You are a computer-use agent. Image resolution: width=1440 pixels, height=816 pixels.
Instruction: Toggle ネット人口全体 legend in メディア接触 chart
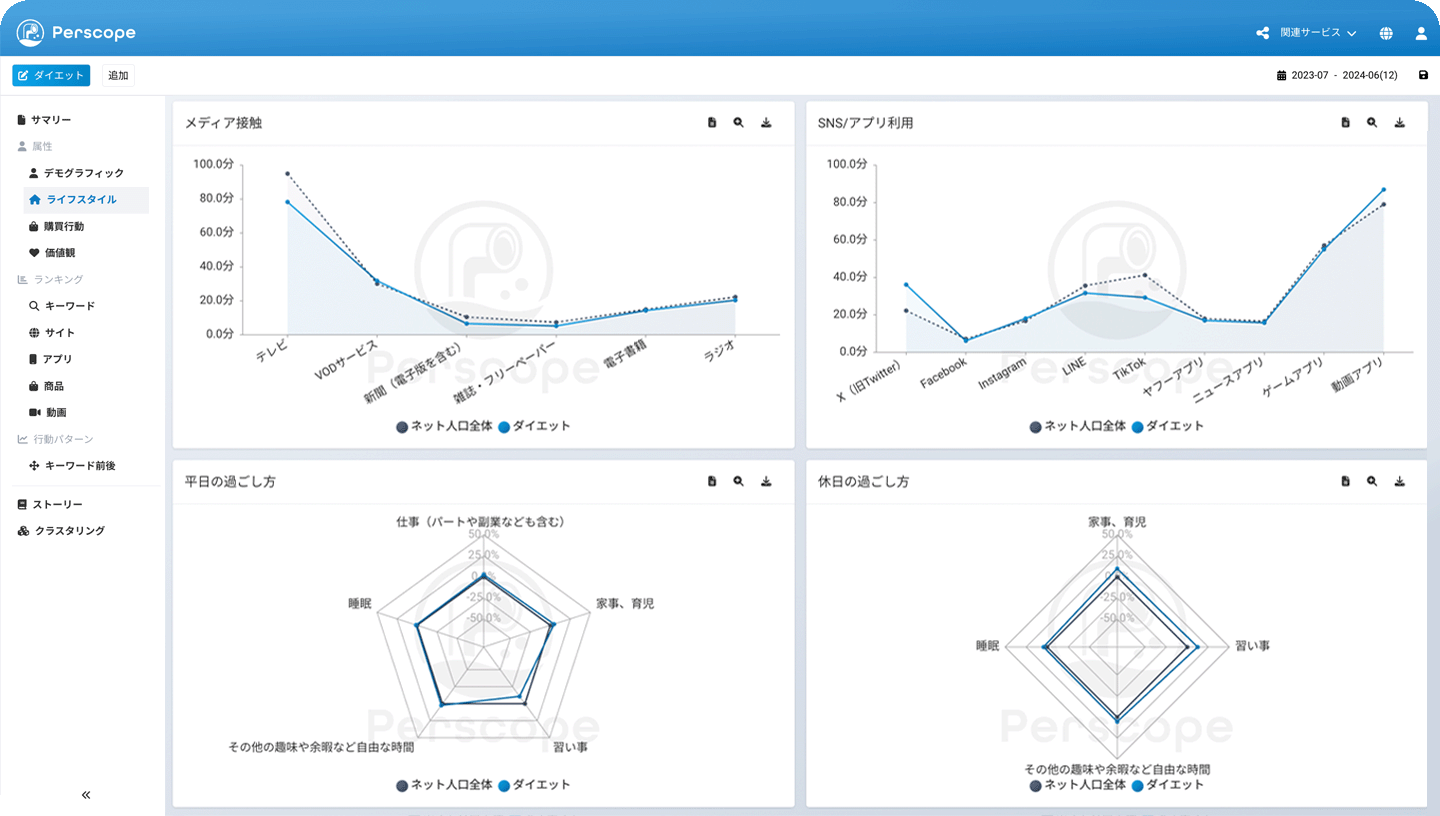click(x=444, y=426)
